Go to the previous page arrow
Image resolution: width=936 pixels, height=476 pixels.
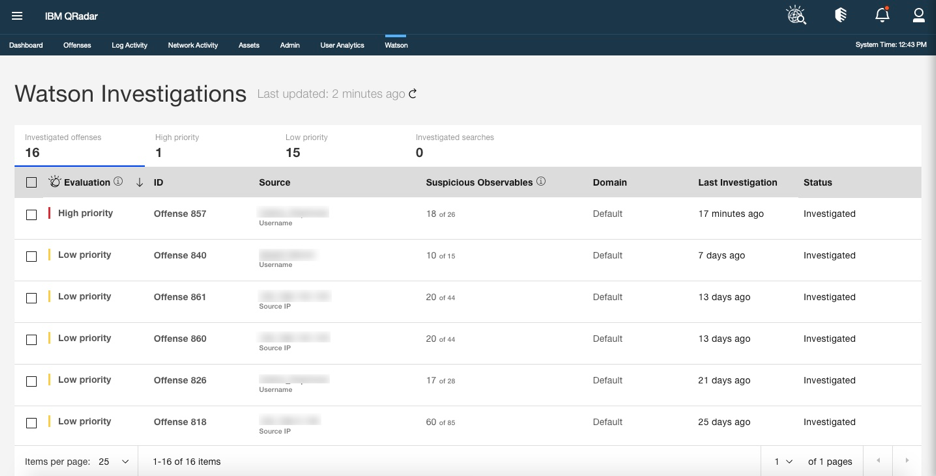click(x=878, y=461)
